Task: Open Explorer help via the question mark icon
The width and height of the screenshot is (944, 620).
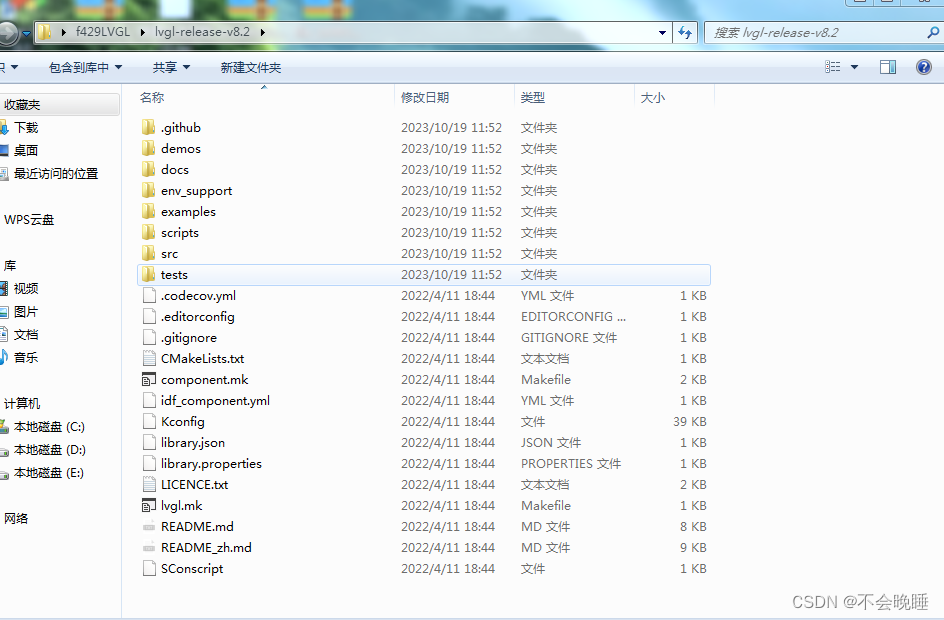Action: tap(922, 68)
